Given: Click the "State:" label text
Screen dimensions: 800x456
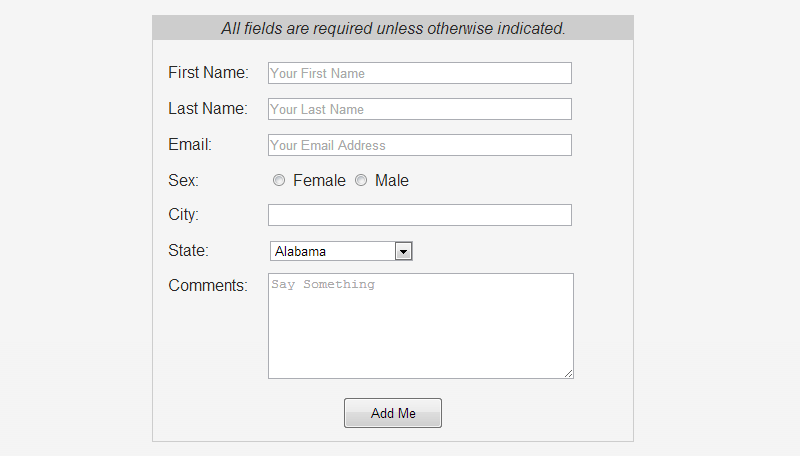Looking at the screenshot, I should click(x=188, y=251).
